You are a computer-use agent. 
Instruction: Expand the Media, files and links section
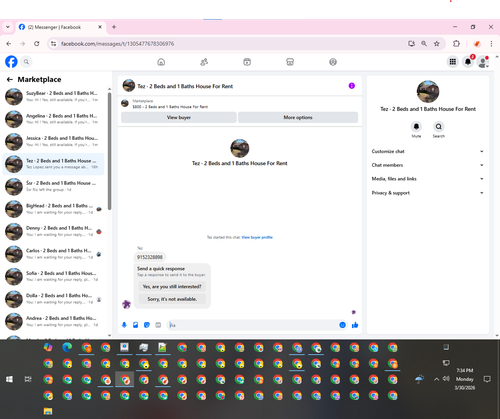tap(428, 179)
